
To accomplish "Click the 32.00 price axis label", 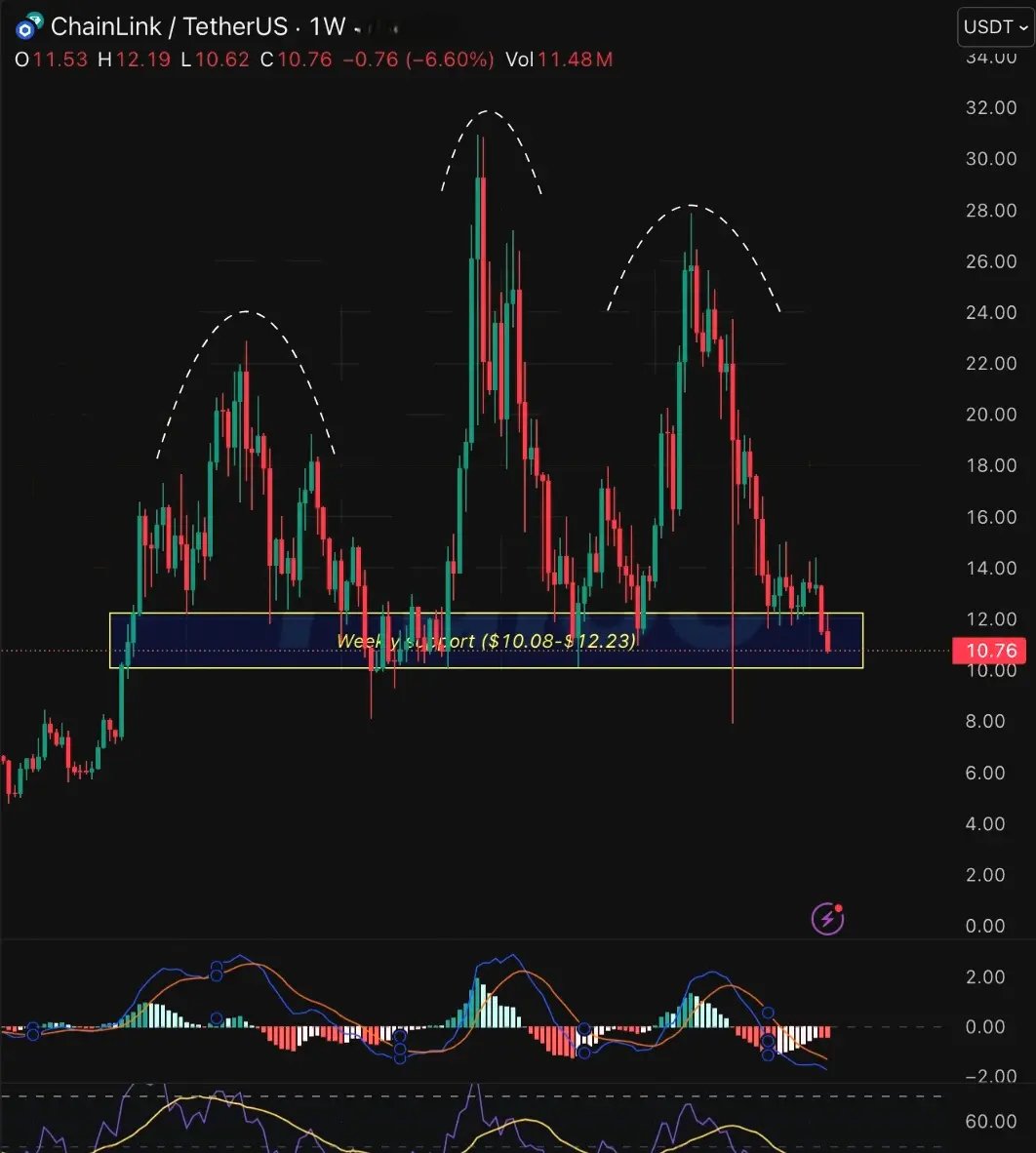I will click(990, 107).
